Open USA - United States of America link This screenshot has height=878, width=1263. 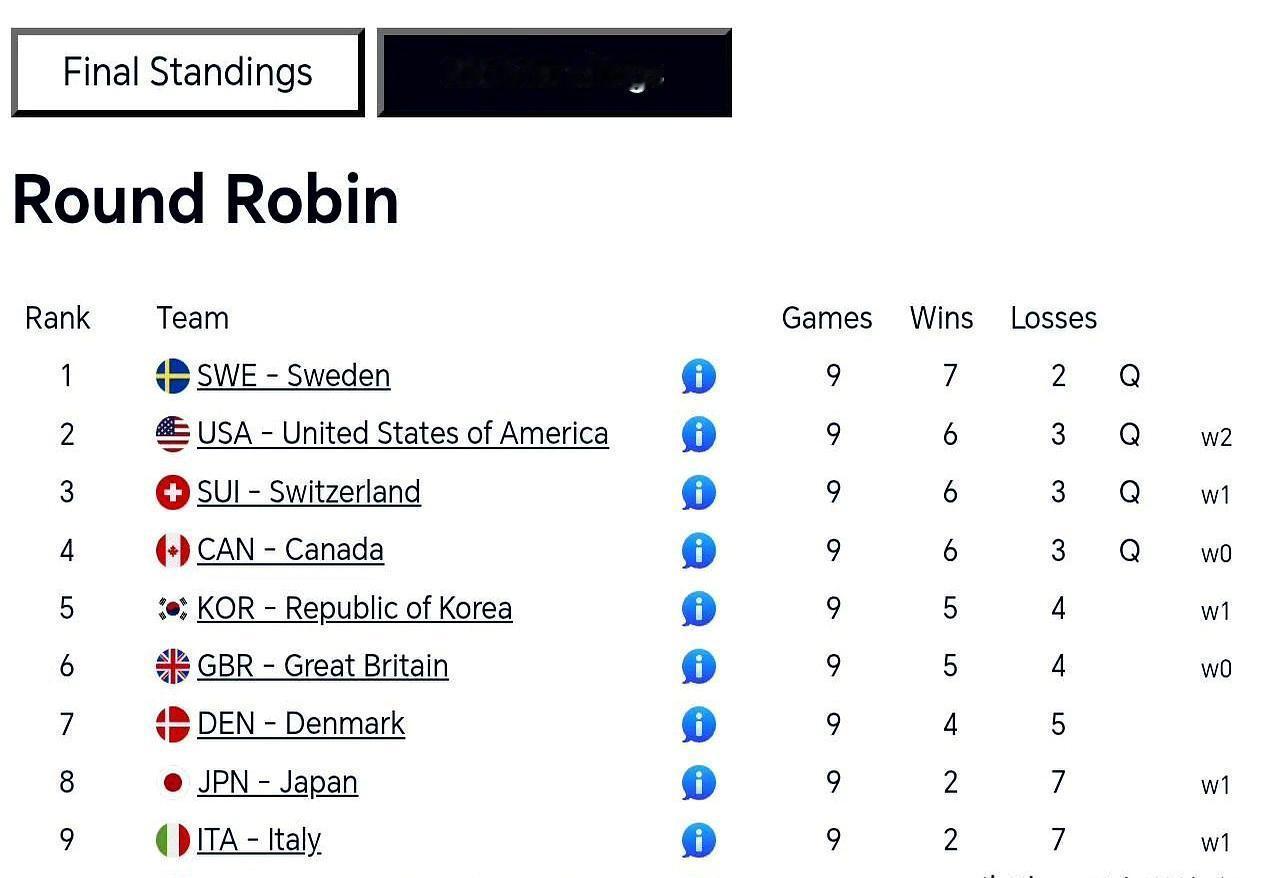click(x=402, y=434)
